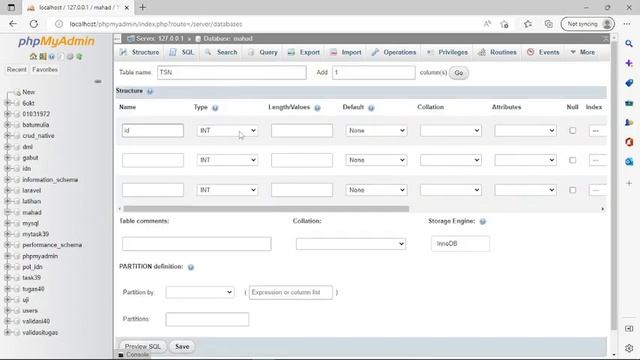Open the Favorites tables button
This screenshot has height=360, width=640.
45,69
